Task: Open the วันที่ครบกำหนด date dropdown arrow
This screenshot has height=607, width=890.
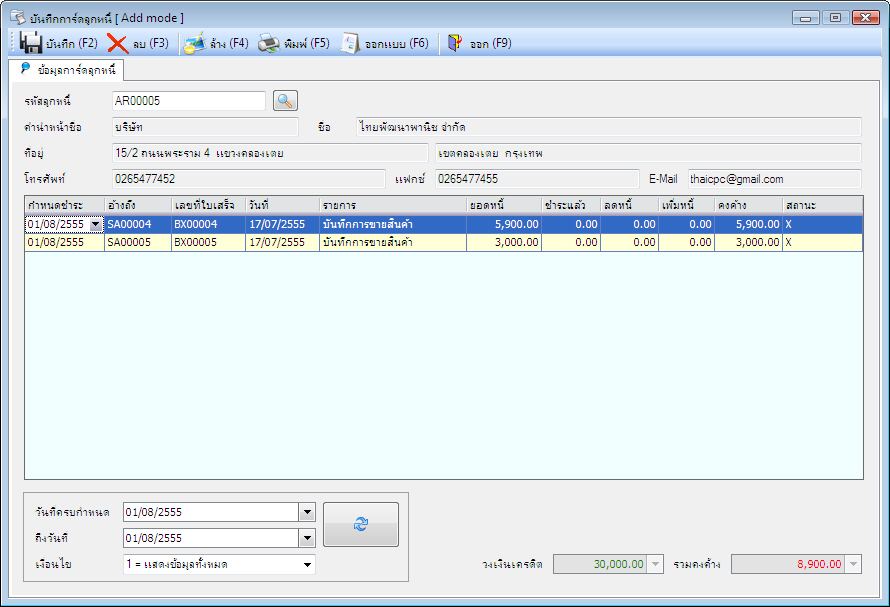Action: coord(307,512)
